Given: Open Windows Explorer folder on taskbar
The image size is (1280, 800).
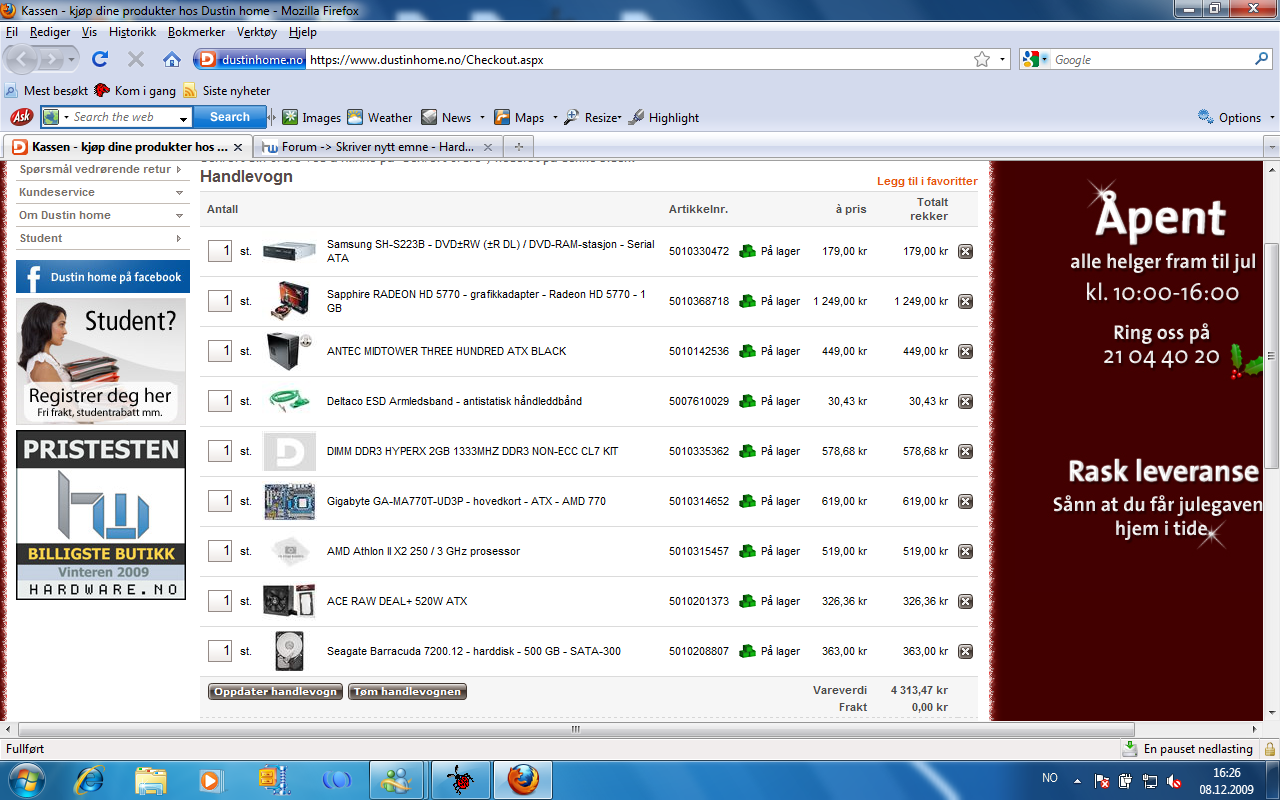Looking at the screenshot, I should [151, 779].
